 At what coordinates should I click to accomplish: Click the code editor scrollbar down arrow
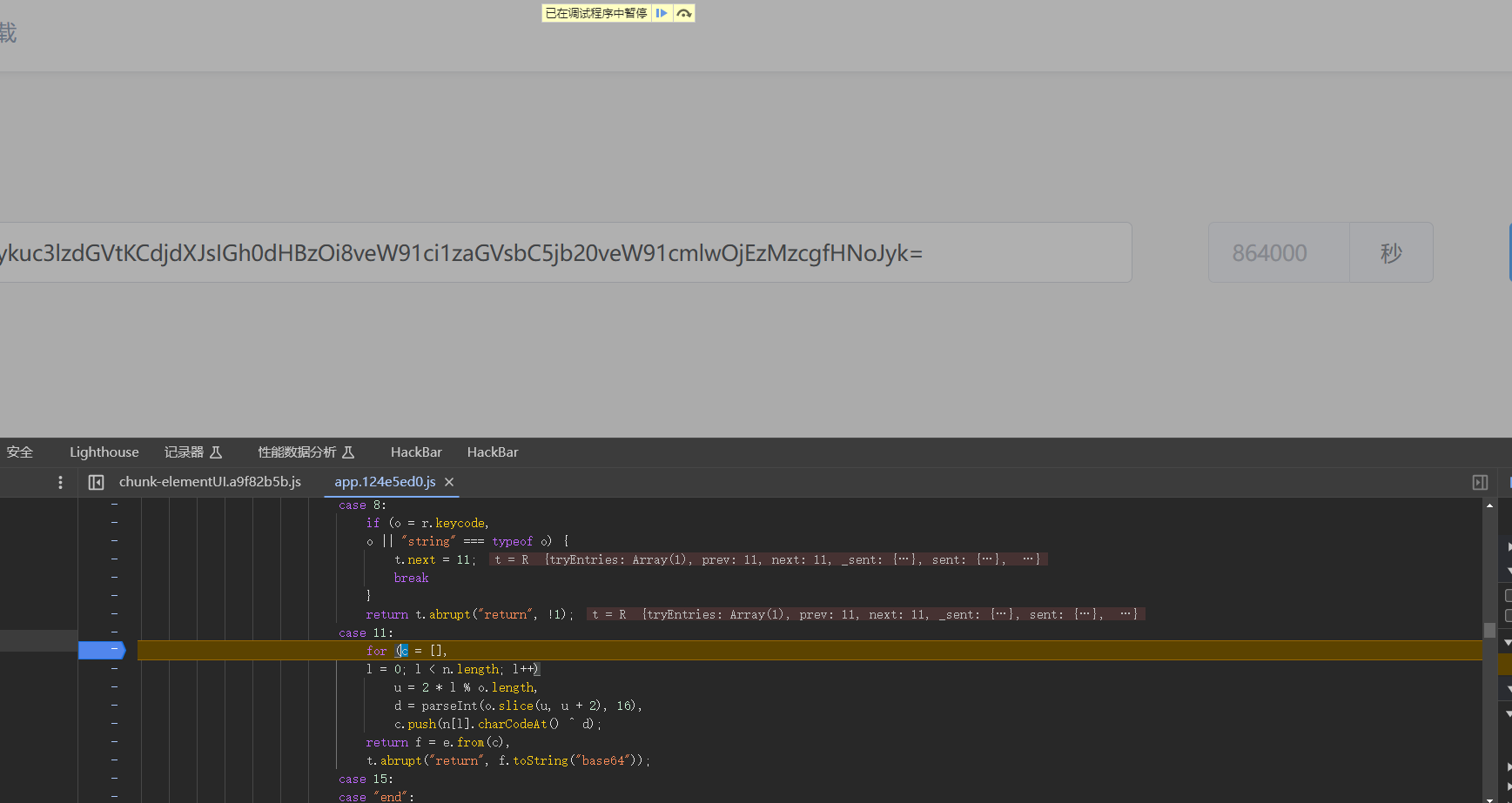(1489, 798)
